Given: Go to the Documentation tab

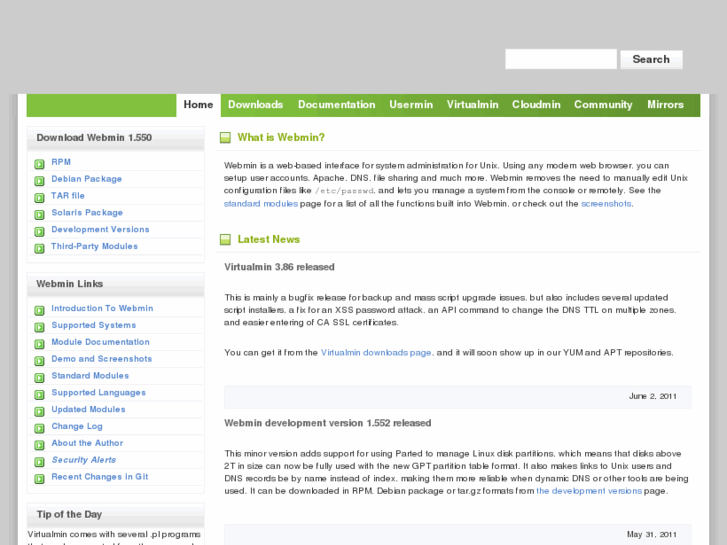Looking at the screenshot, I should 337,105.
